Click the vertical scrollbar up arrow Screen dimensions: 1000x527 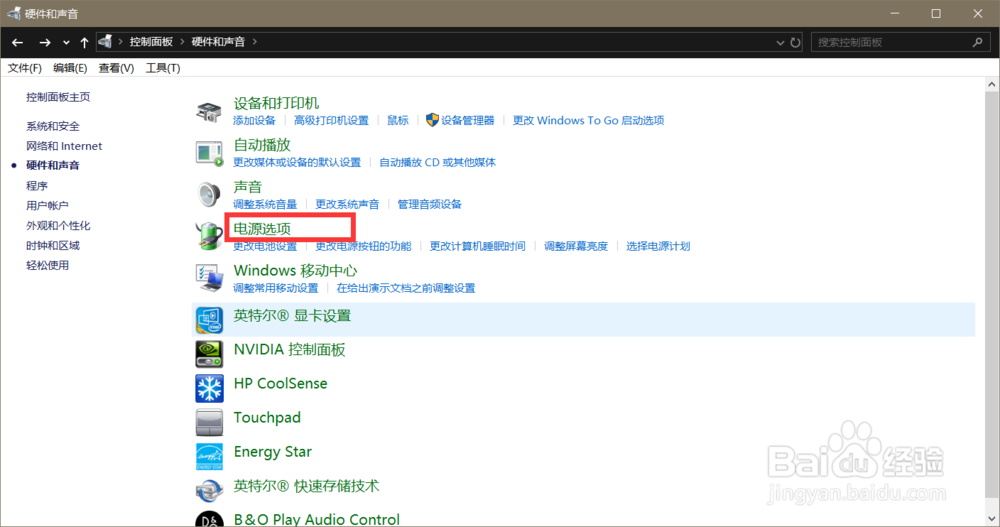(x=992, y=84)
